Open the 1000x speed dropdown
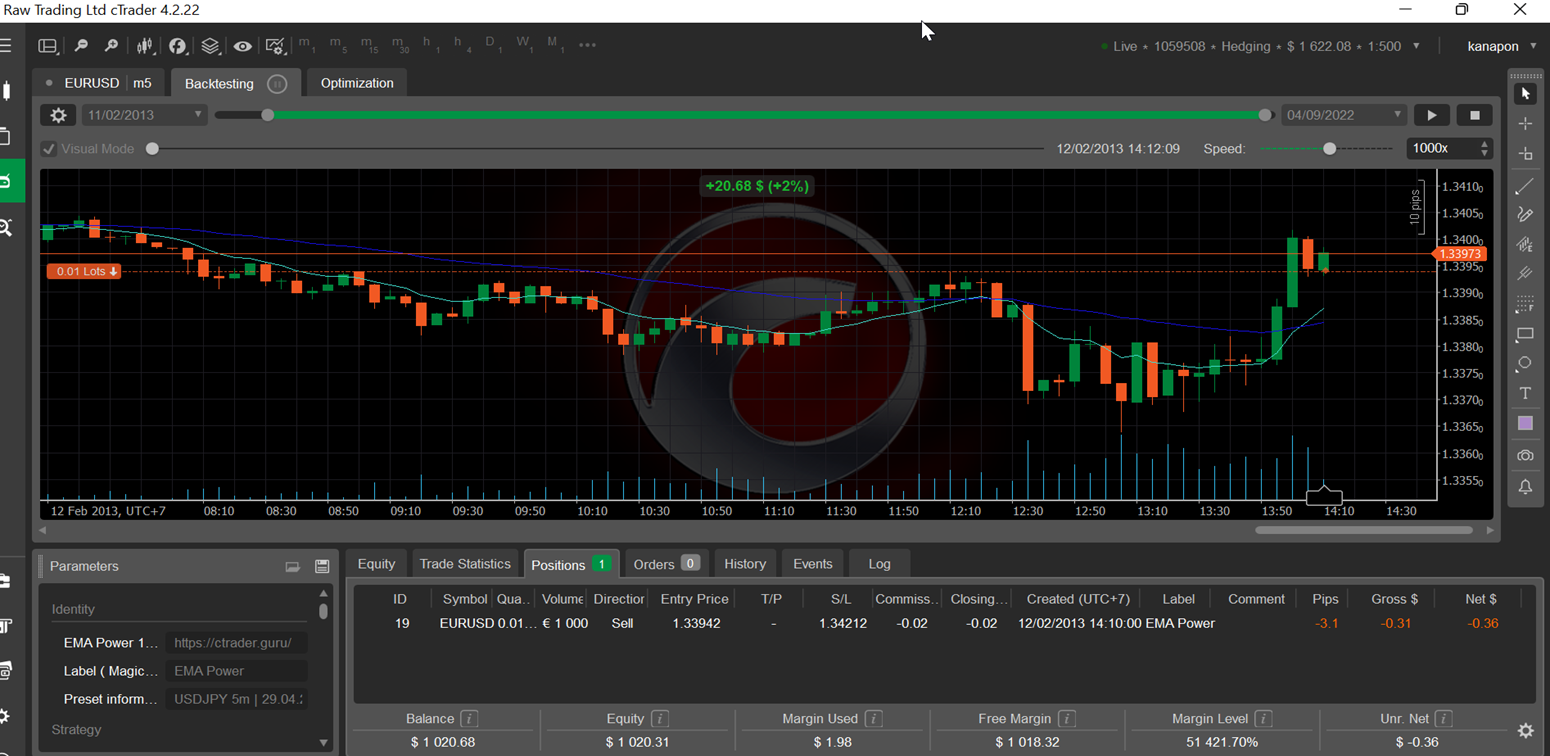The width and height of the screenshot is (1550, 756). pyautogui.click(x=1449, y=148)
